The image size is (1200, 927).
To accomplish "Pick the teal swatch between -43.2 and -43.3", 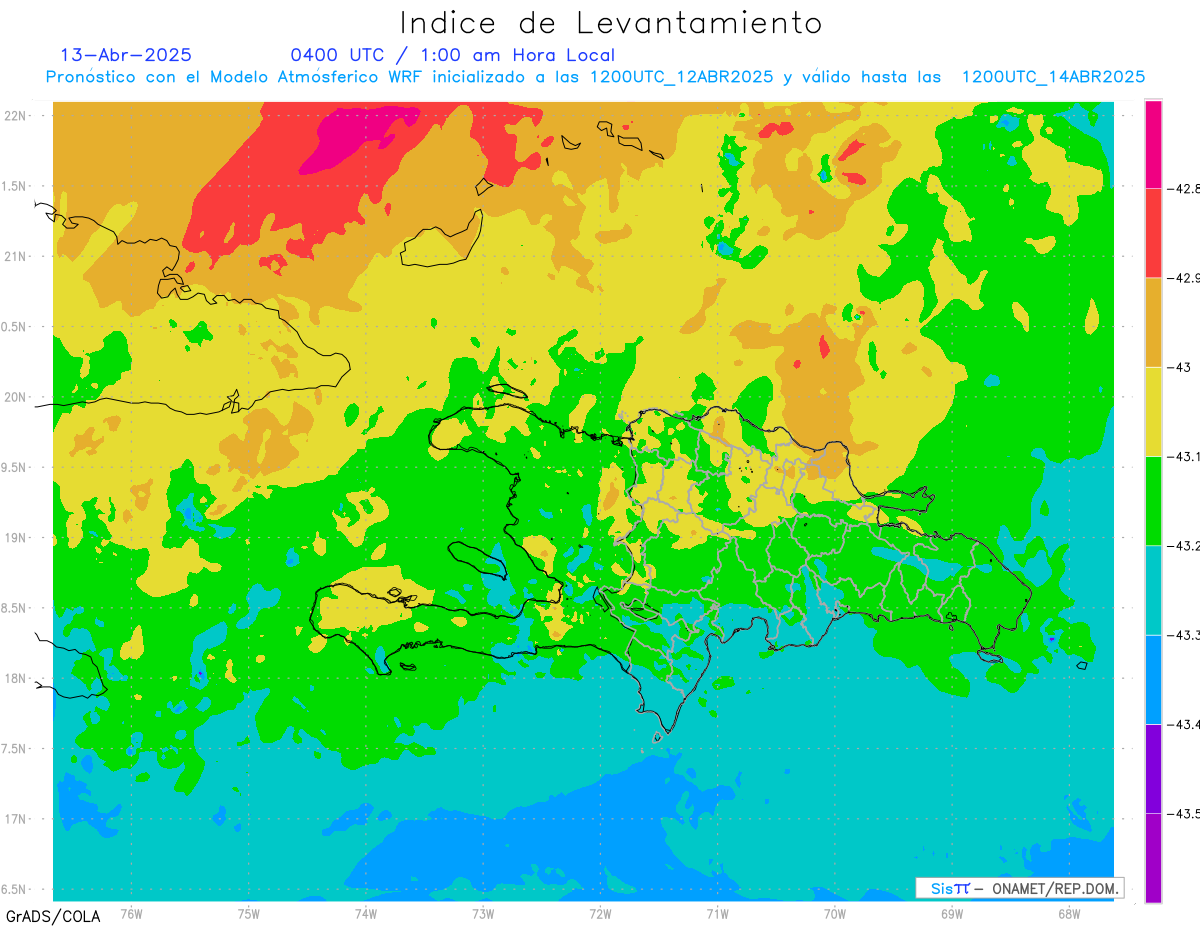I will coord(1153,590).
